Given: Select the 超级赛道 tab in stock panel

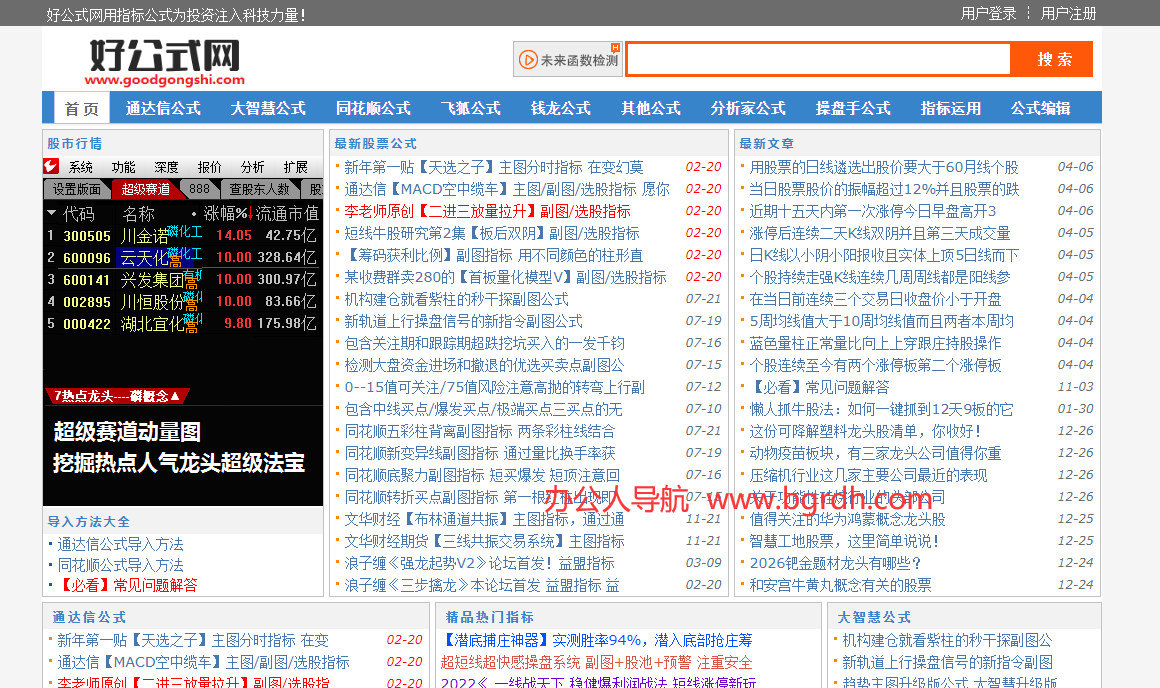Looking at the screenshot, I should click(x=146, y=189).
